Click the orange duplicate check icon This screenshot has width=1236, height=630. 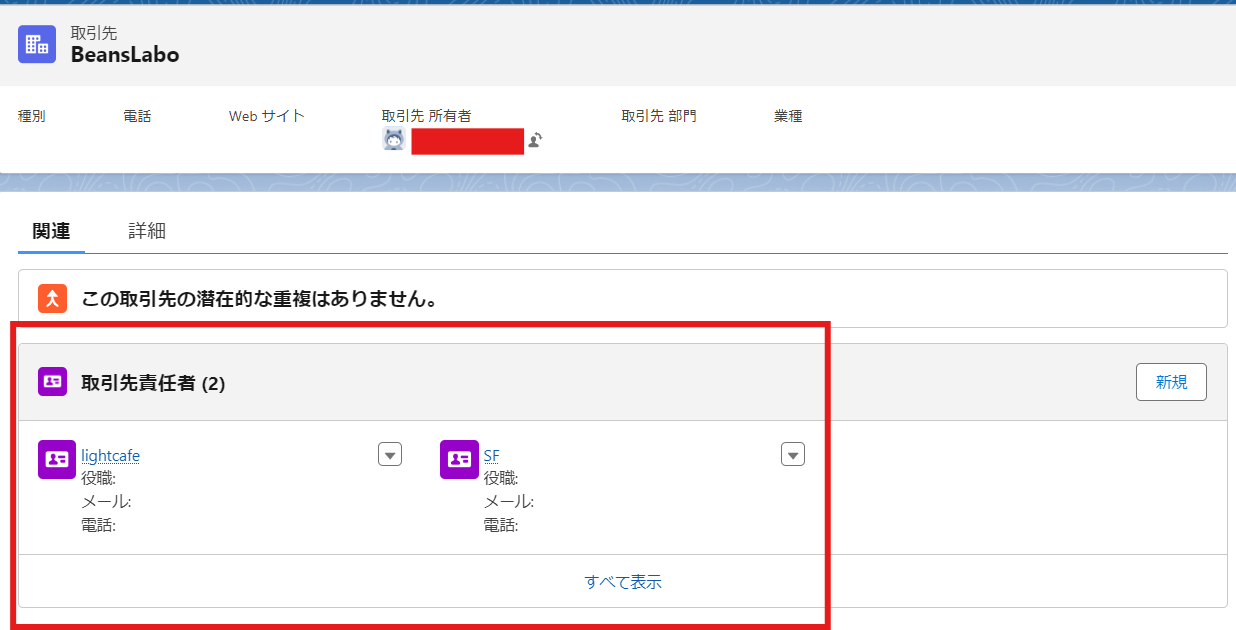[x=52, y=297]
